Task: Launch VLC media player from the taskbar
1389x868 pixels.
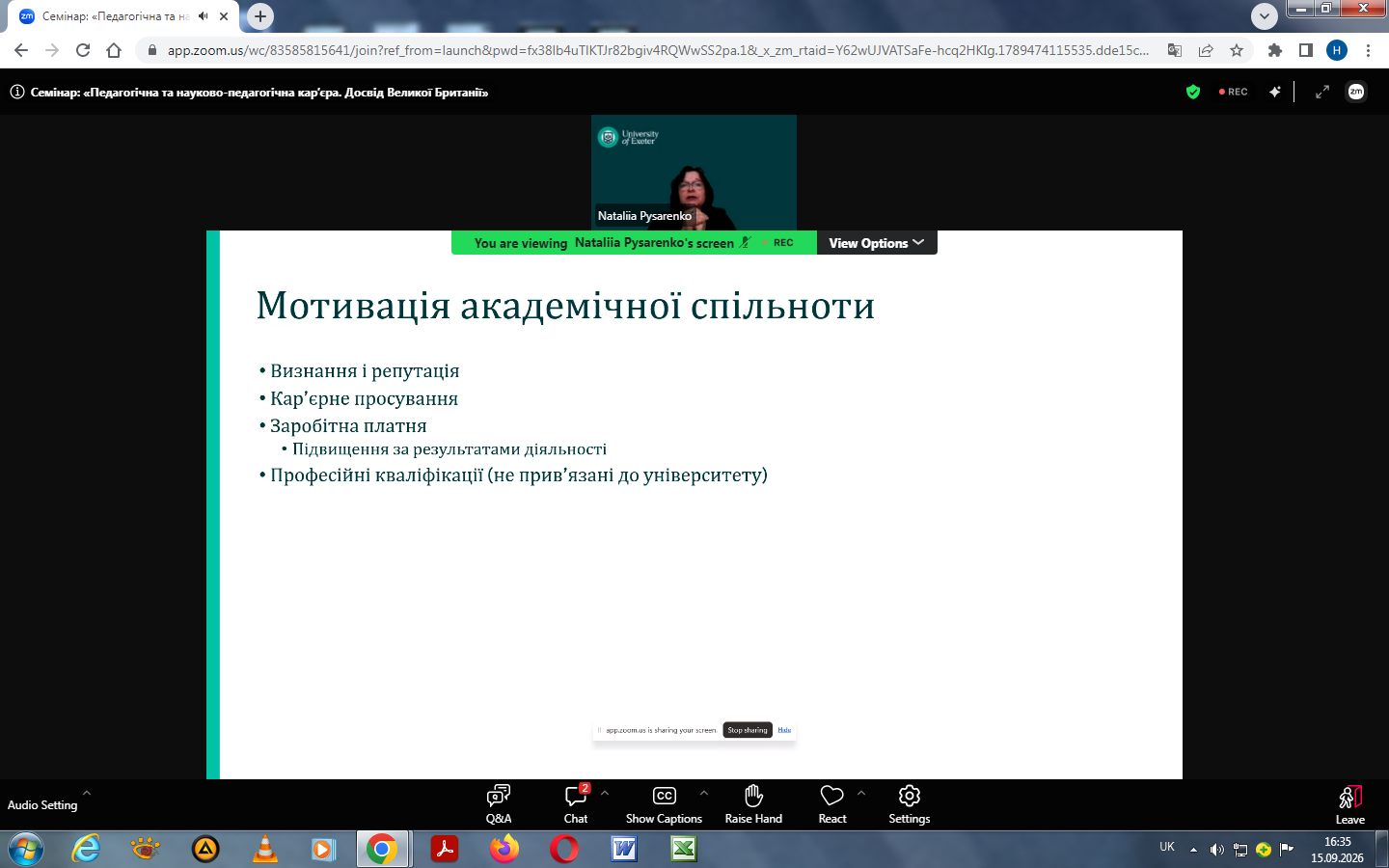Action: [x=264, y=850]
